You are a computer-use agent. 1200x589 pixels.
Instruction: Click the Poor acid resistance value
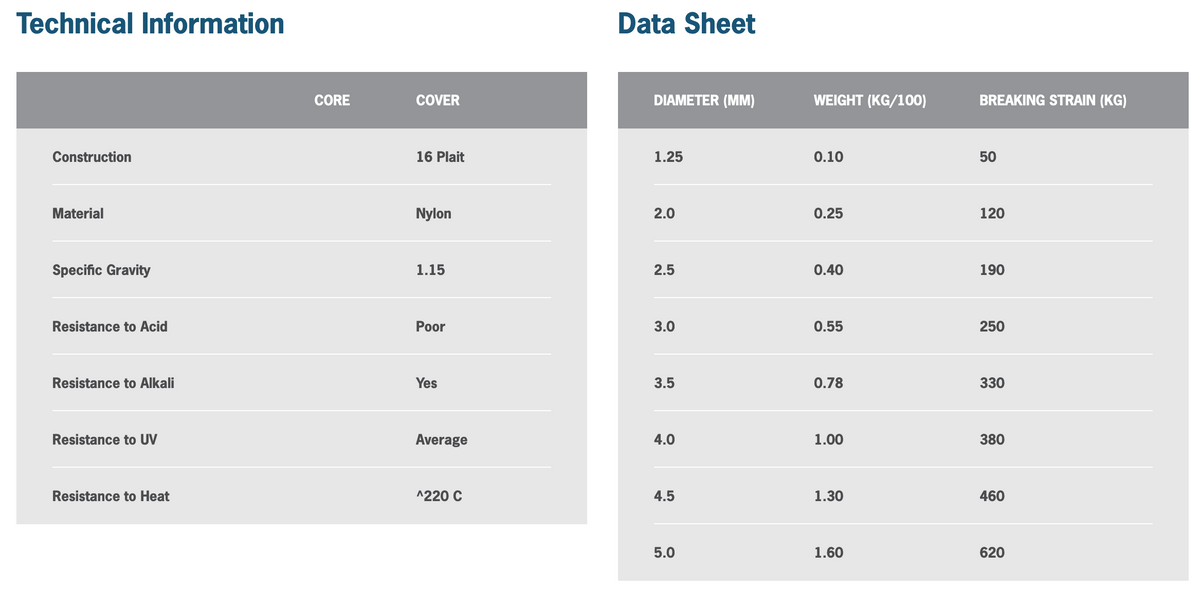coord(431,327)
